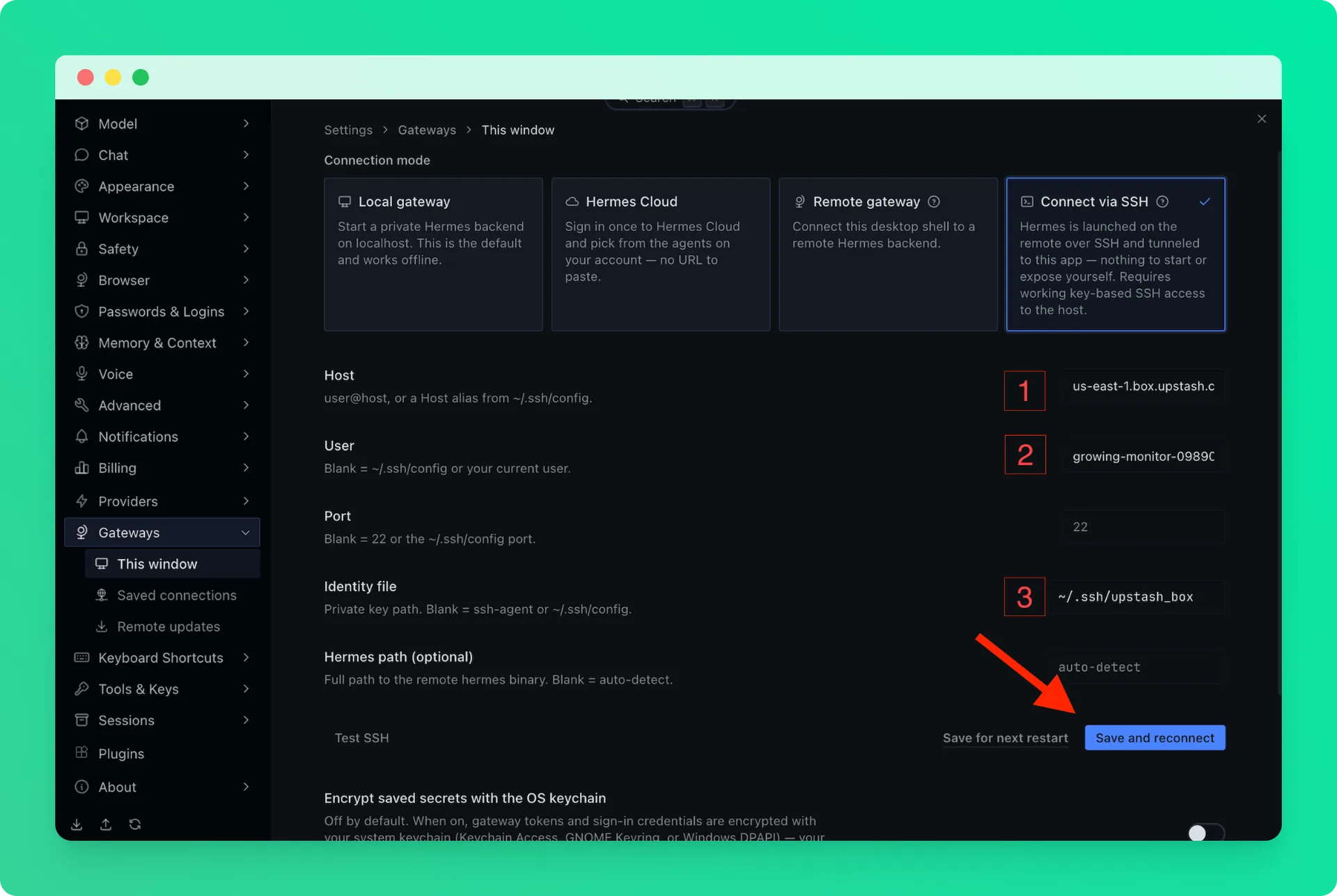Open the Plugins section

[x=162, y=753]
